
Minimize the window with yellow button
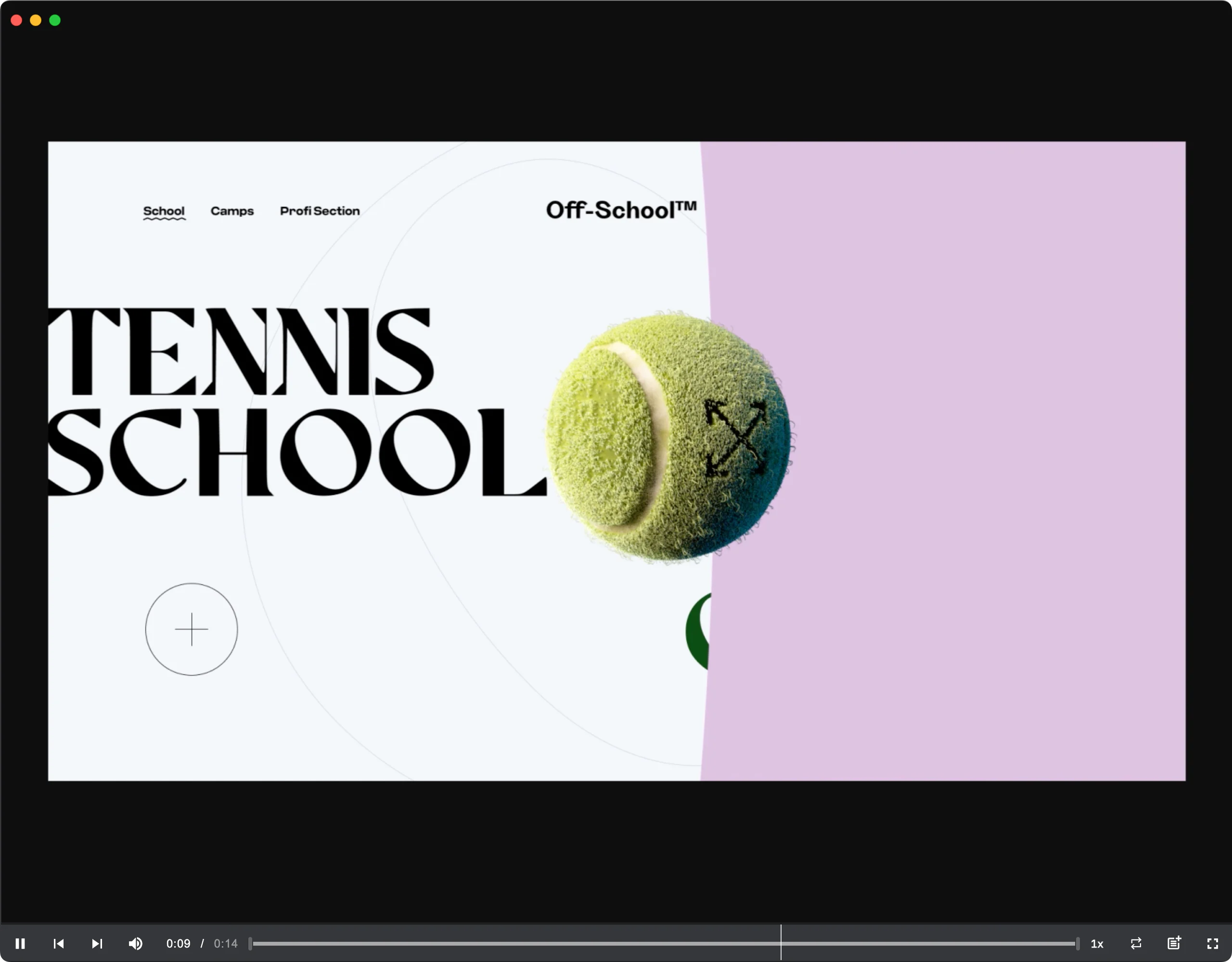tap(36, 20)
